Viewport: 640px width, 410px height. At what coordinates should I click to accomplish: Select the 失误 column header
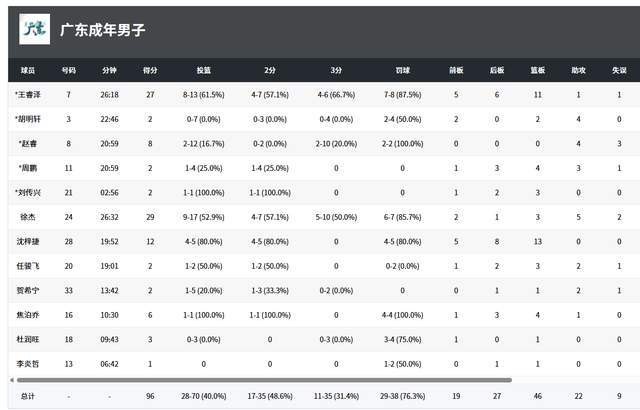click(619, 71)
